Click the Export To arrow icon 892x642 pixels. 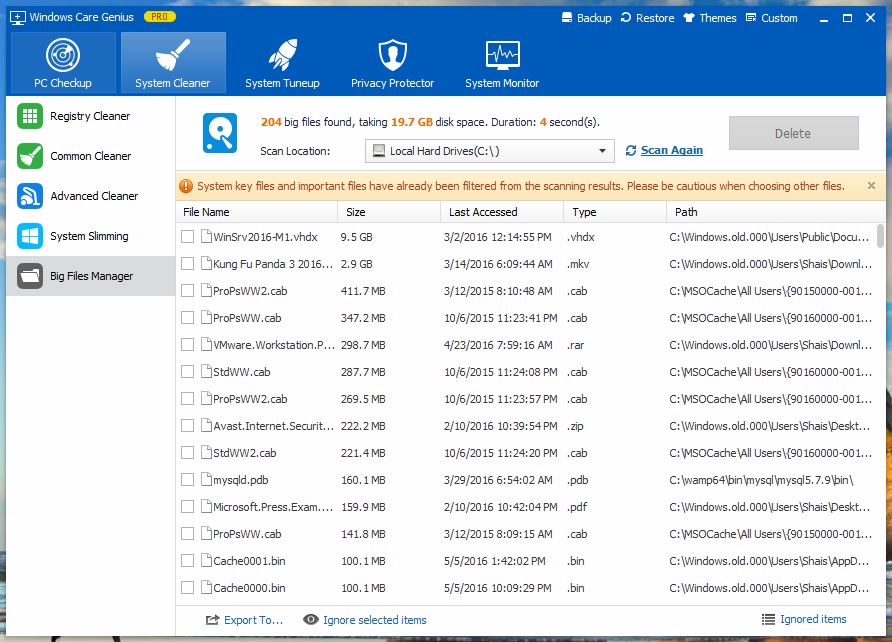212,620
